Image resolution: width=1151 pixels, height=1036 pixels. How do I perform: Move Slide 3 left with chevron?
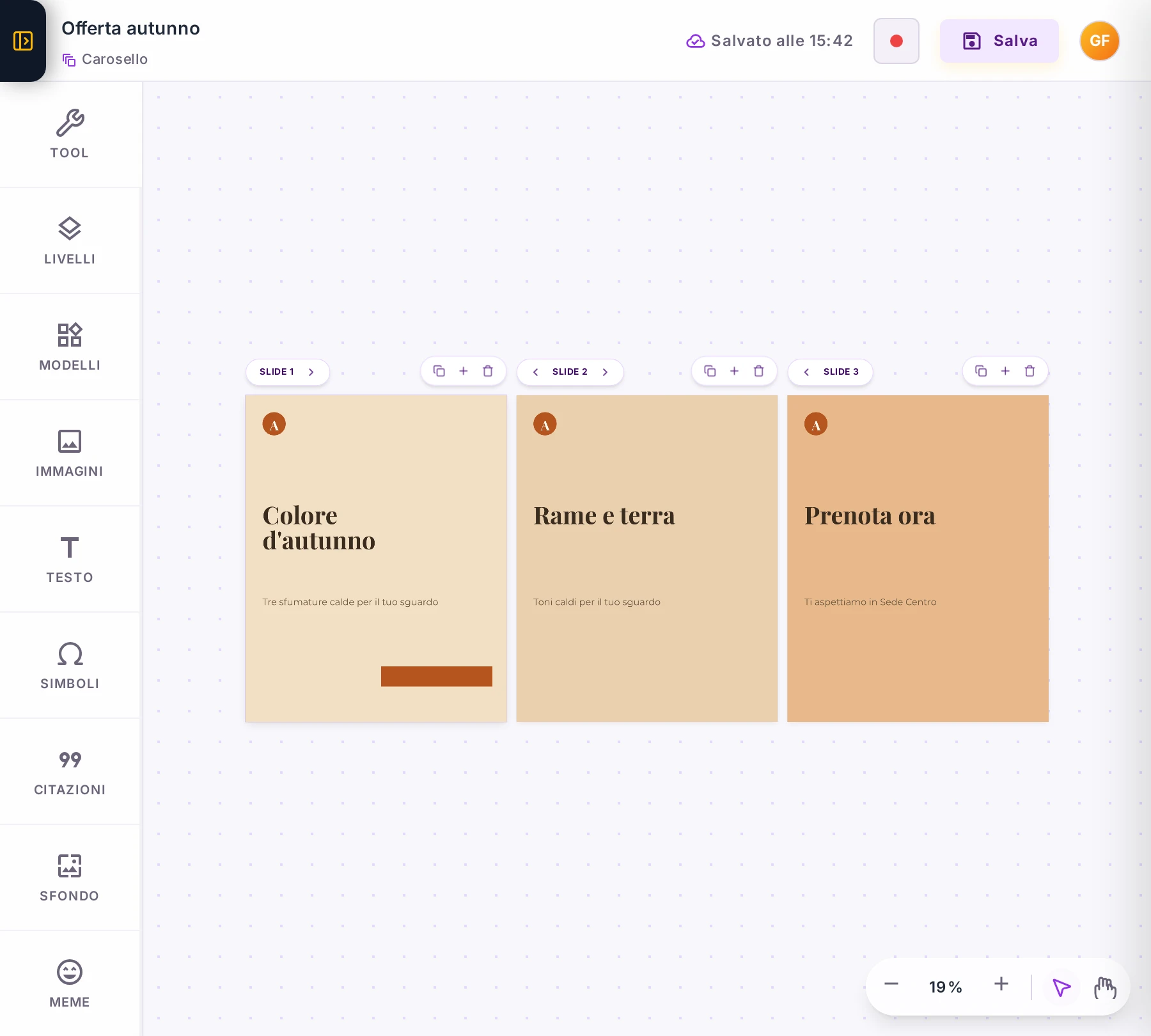point(806,372)
